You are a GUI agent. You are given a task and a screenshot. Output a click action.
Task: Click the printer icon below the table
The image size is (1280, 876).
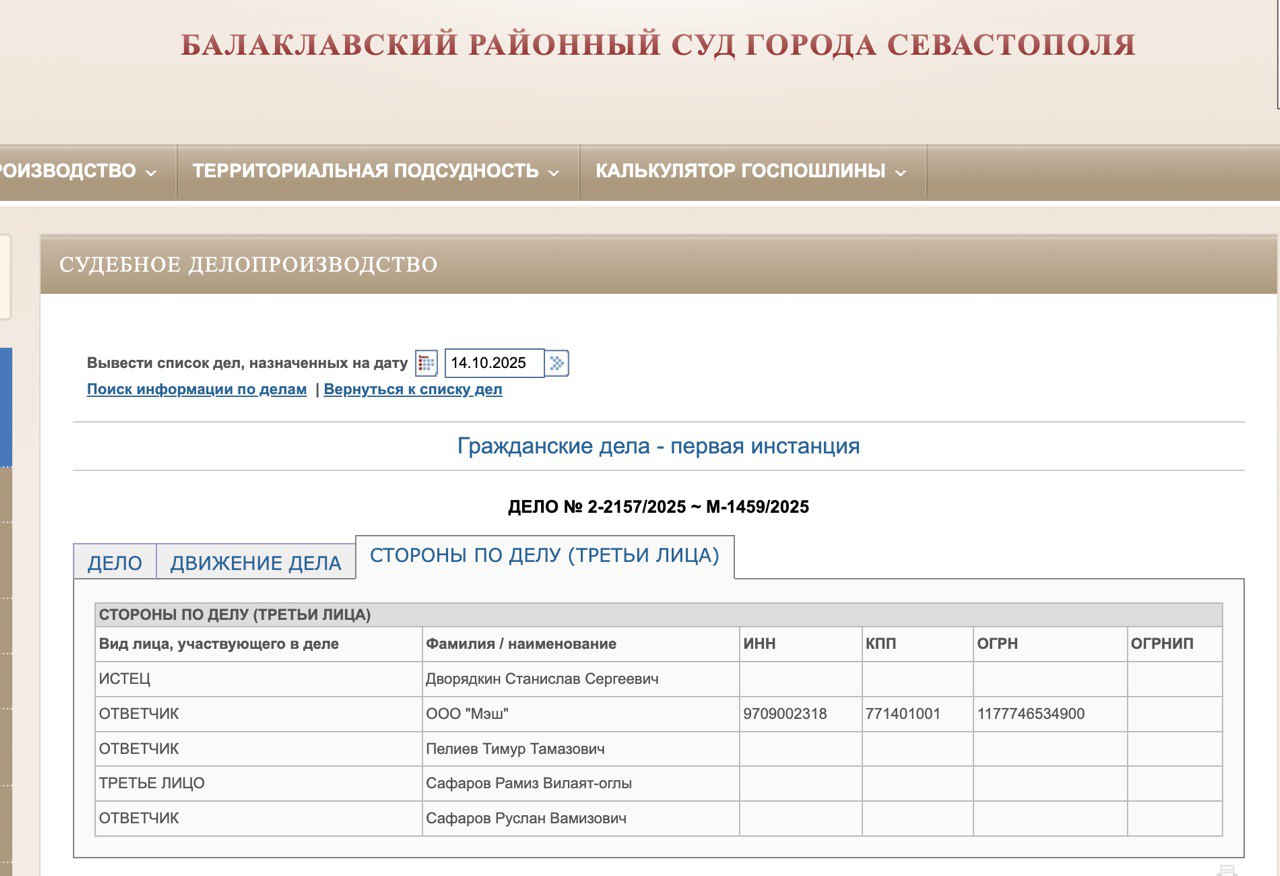pos(1227,871)
